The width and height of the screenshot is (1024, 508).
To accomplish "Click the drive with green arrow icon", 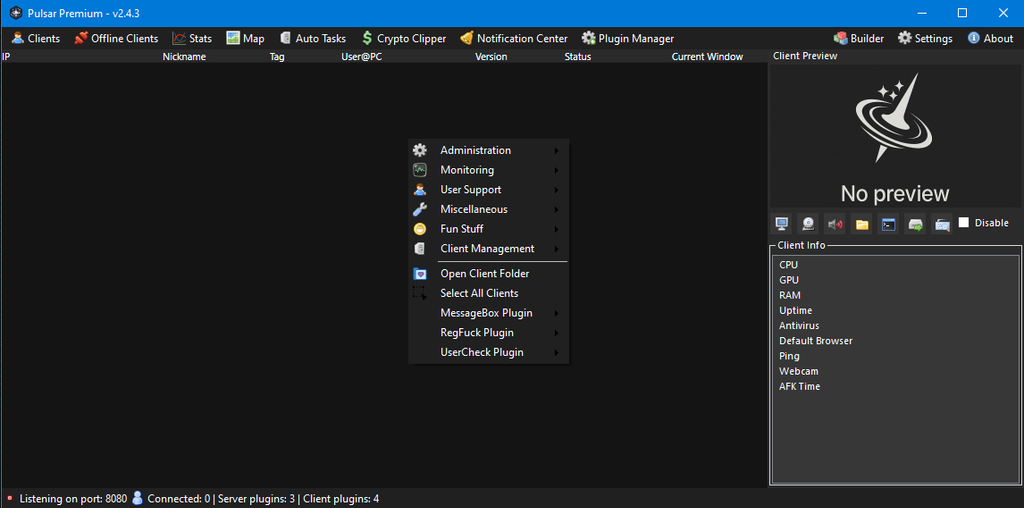I will [x=916, y=224].
